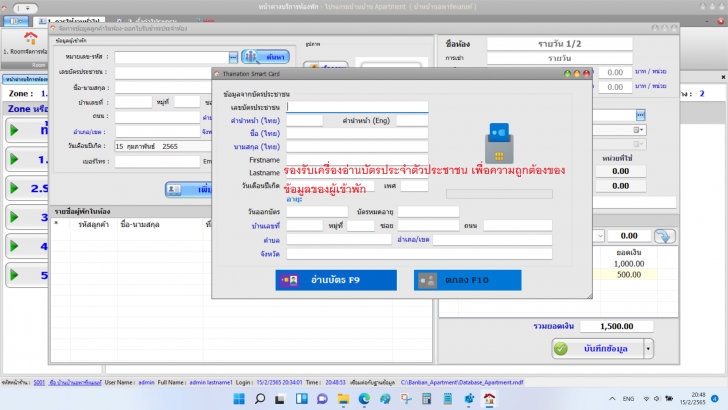Click the green play arrow on zone row 3

click(x=14, y=217)
